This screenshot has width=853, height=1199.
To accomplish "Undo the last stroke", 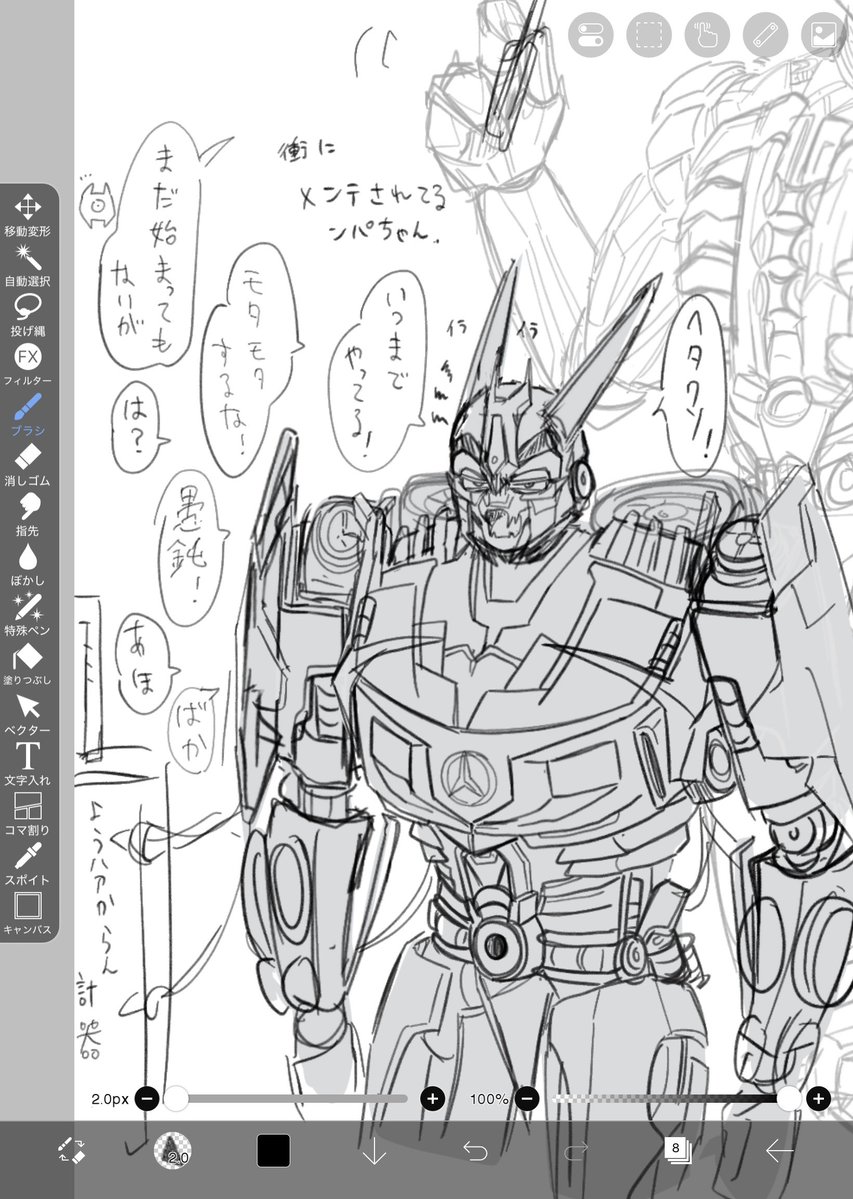I will coord(475,1151).
